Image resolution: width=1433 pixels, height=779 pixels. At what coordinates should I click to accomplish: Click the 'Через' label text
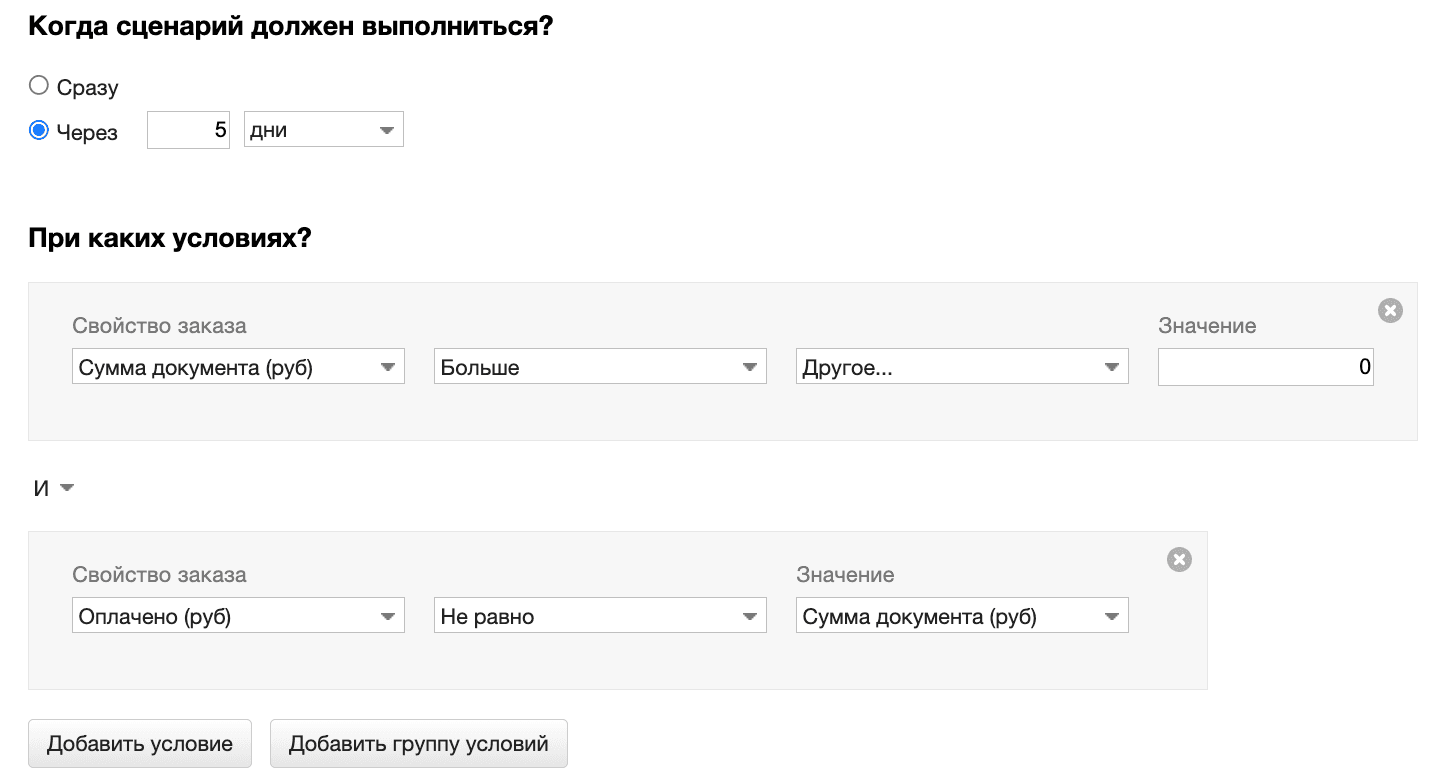click(x=87, y=132)
